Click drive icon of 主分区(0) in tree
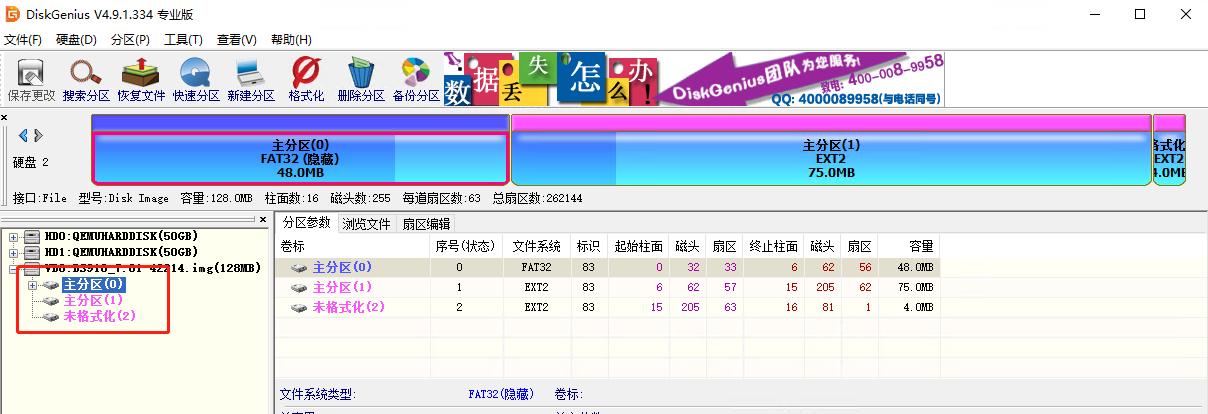 [x=50, y=285]
